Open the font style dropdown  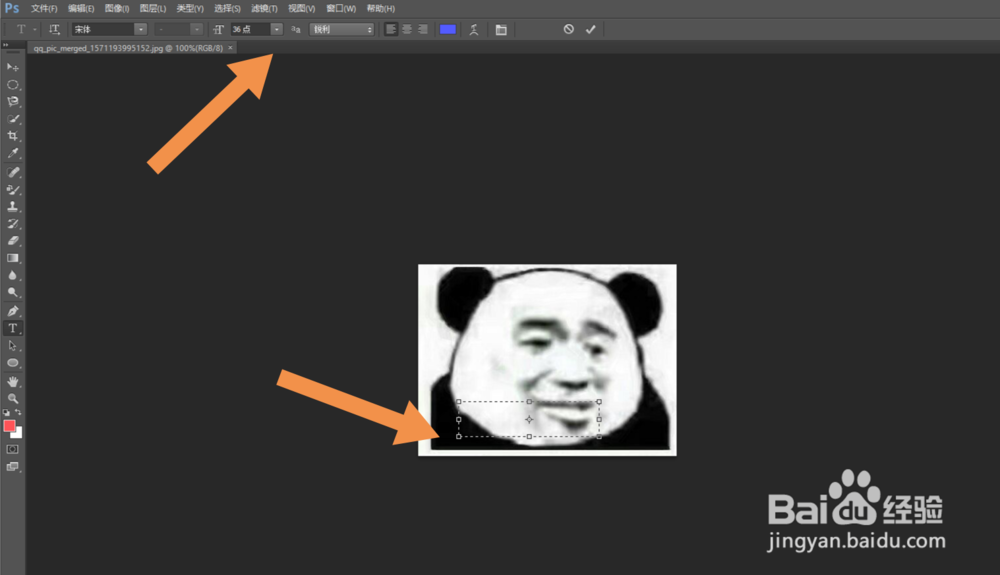point(196,29)
